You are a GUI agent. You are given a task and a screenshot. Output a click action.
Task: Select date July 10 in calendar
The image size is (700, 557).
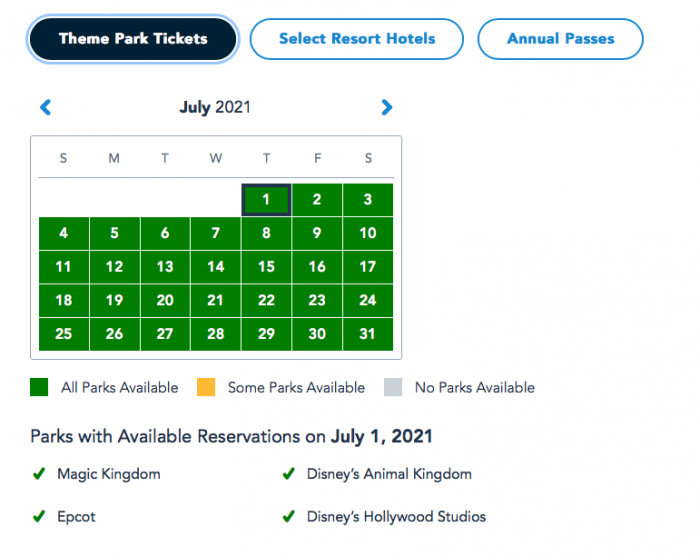pos(368,234)
